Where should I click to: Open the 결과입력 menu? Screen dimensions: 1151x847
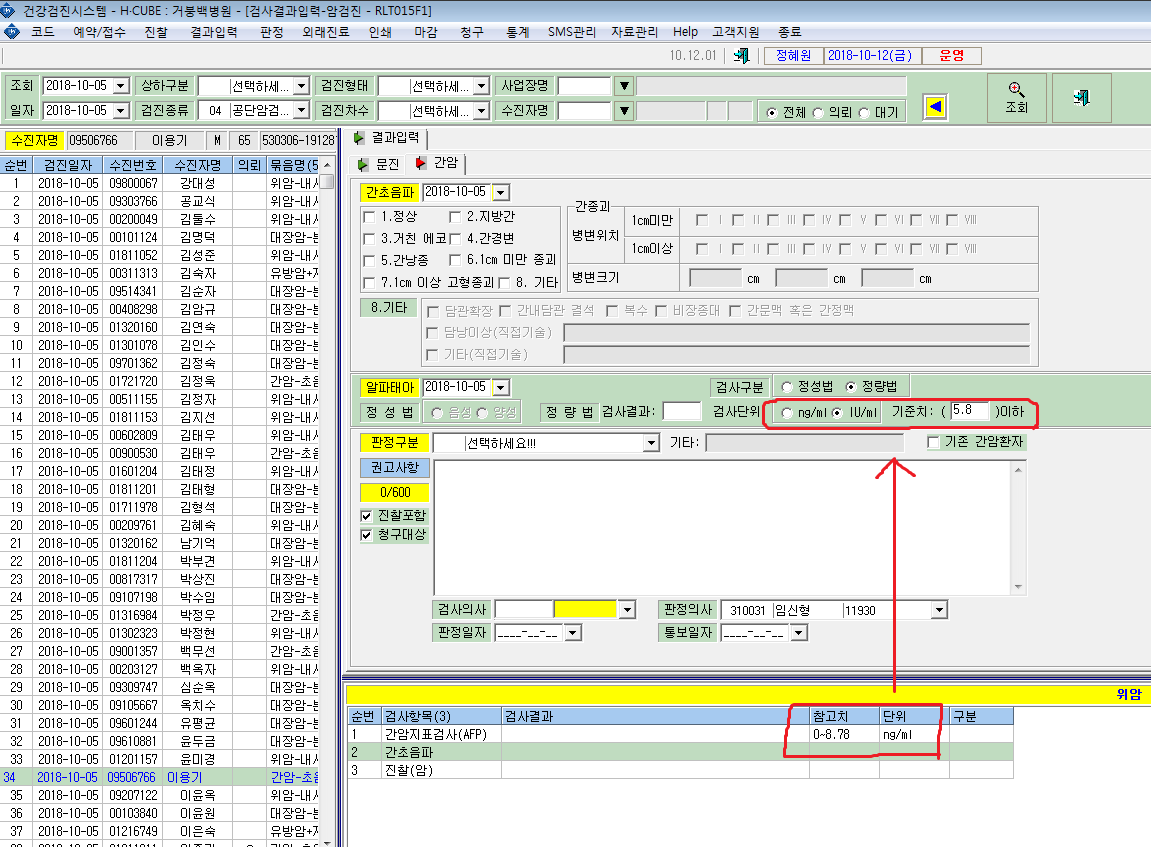214,32
